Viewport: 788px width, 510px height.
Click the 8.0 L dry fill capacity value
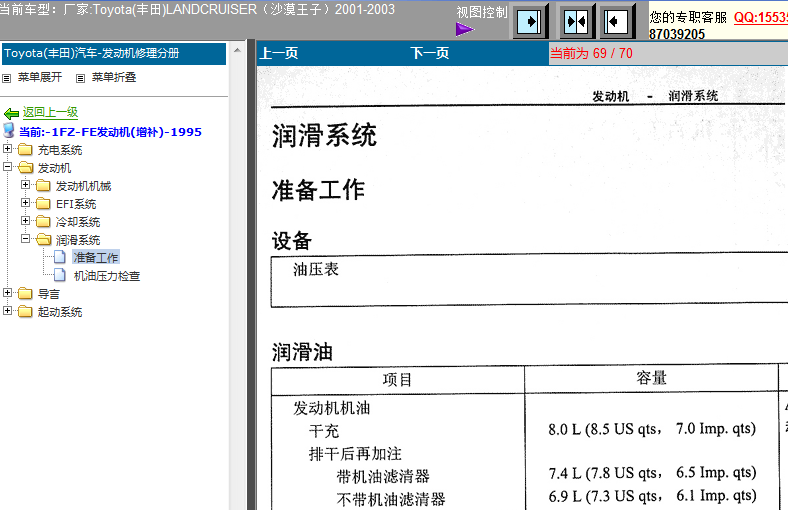pos(652,429)
